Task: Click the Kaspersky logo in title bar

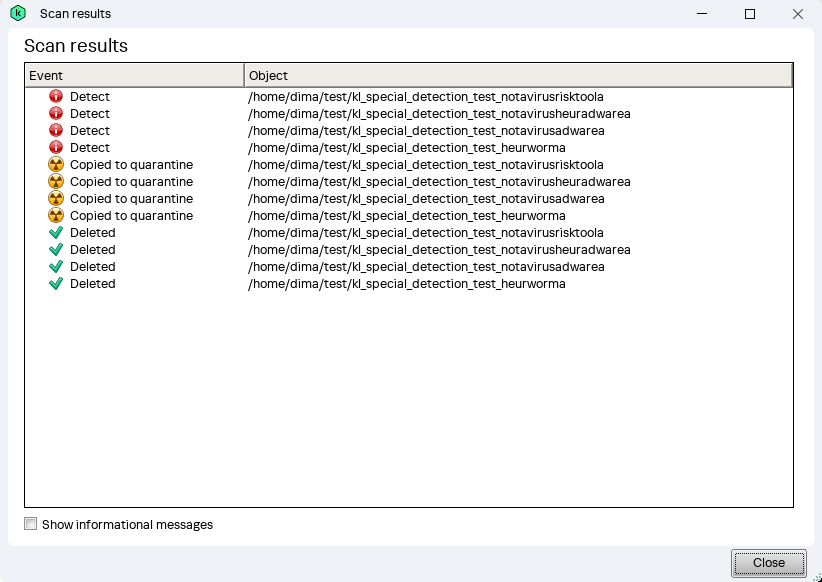Action: click(x=17, y=14)
